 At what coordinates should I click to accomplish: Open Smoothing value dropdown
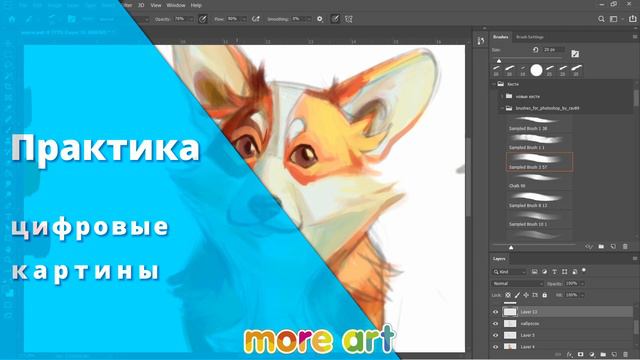click(x=308, y=19)
